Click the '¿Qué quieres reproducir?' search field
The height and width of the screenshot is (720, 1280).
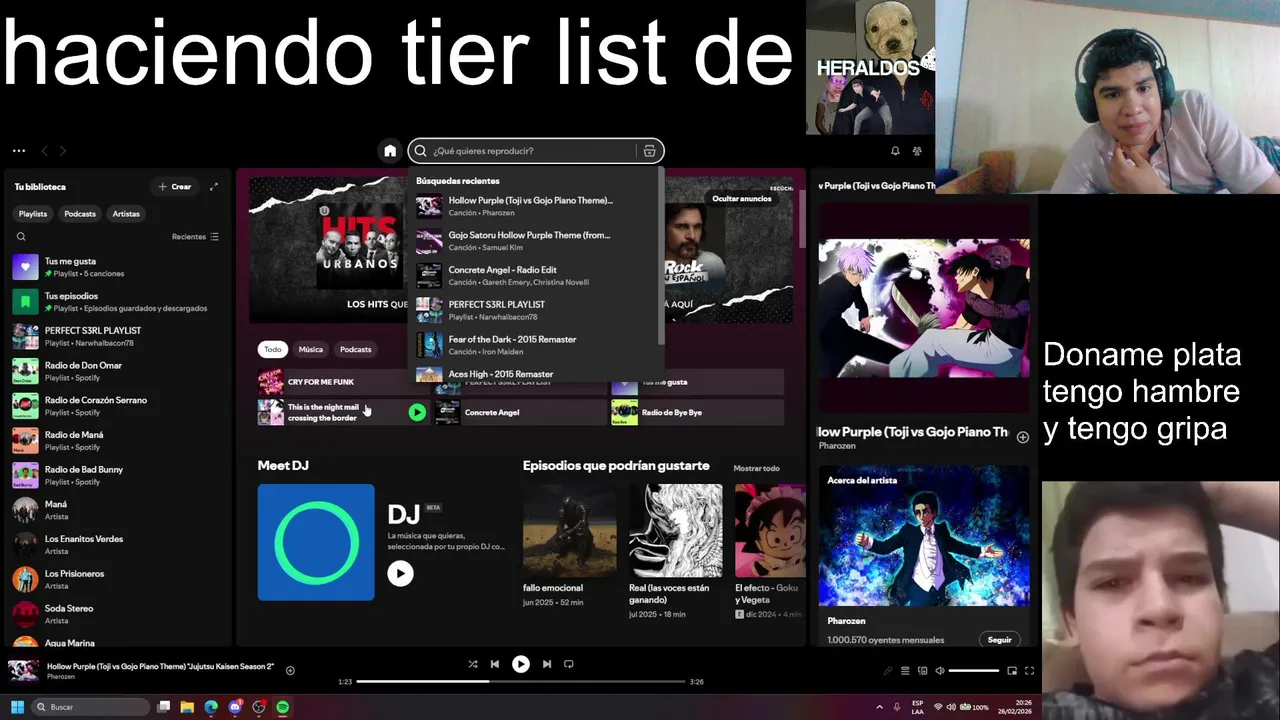pyautogui.click(x=534, y=151)
